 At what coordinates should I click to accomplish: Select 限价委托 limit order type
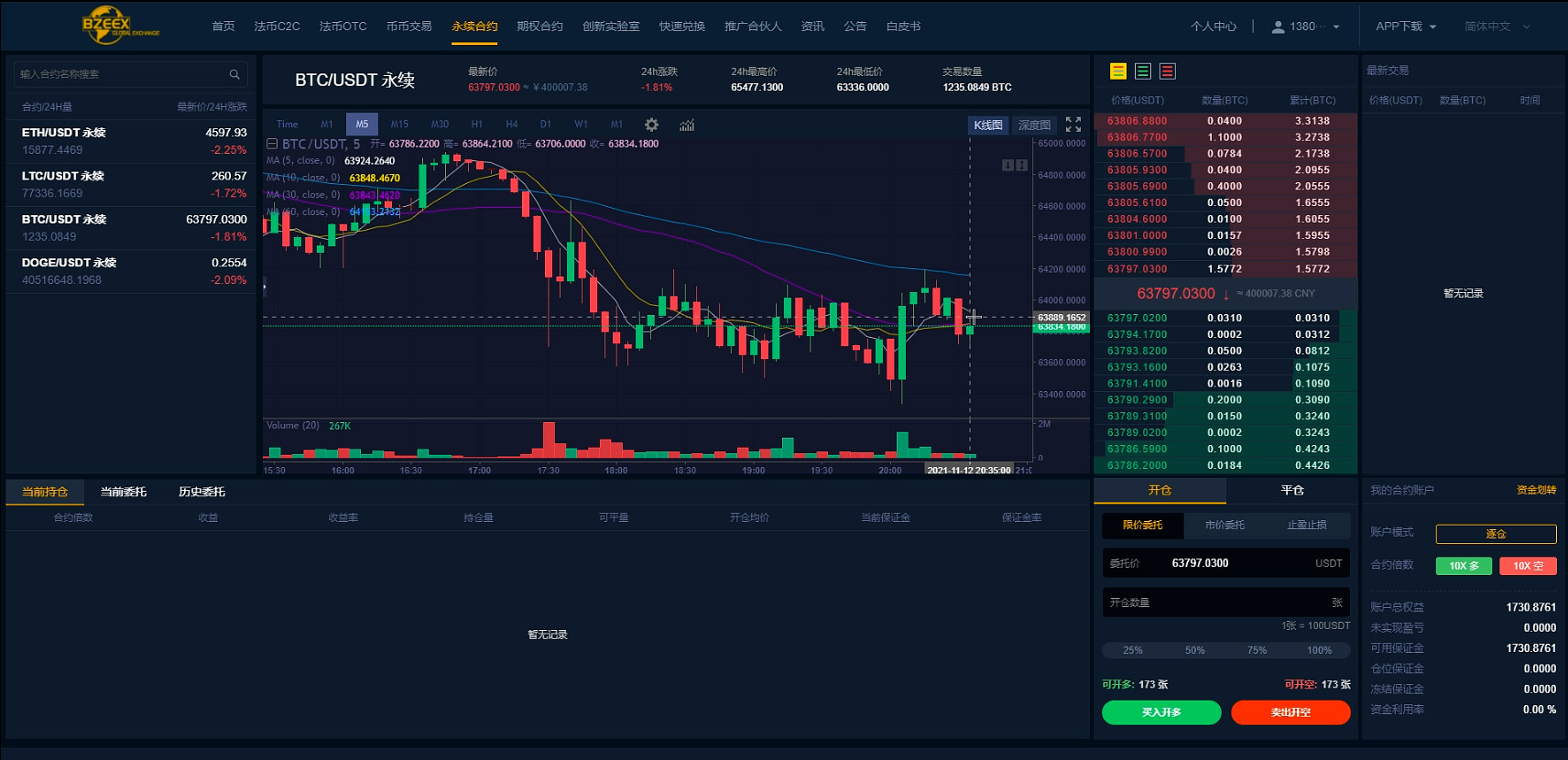(1142, 525)
